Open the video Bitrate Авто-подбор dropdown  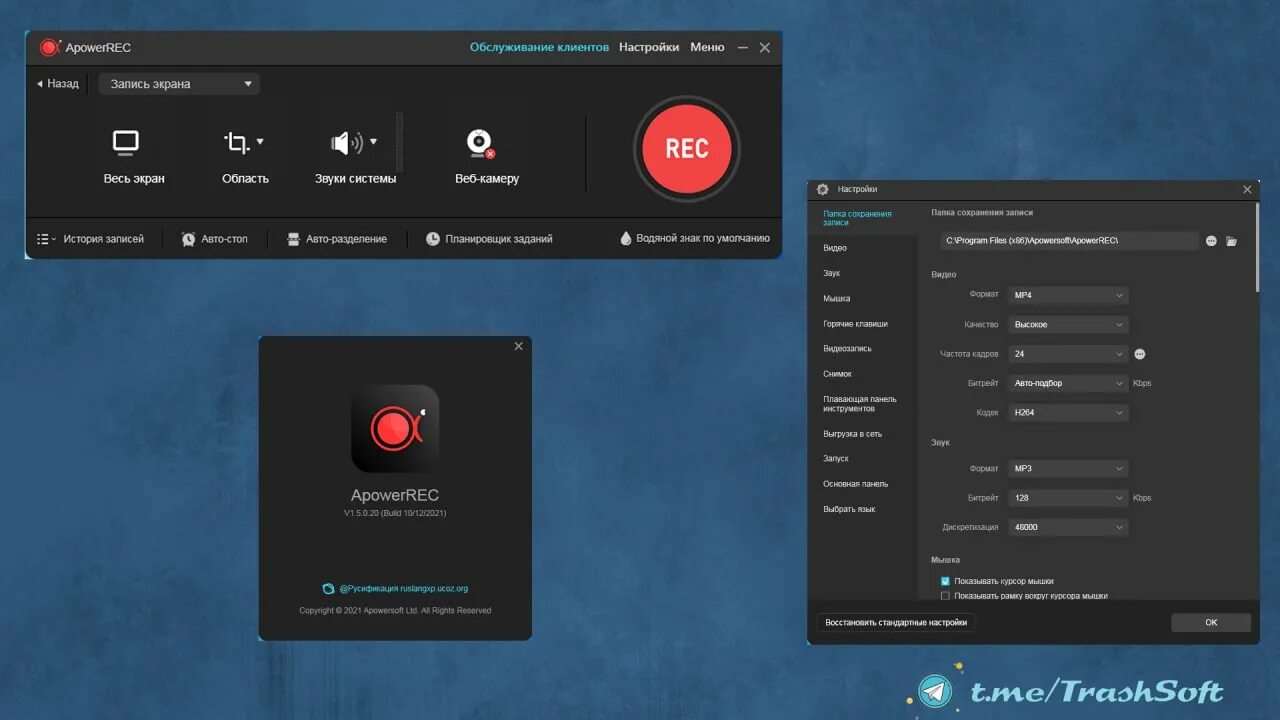[x=1068, y=383]
